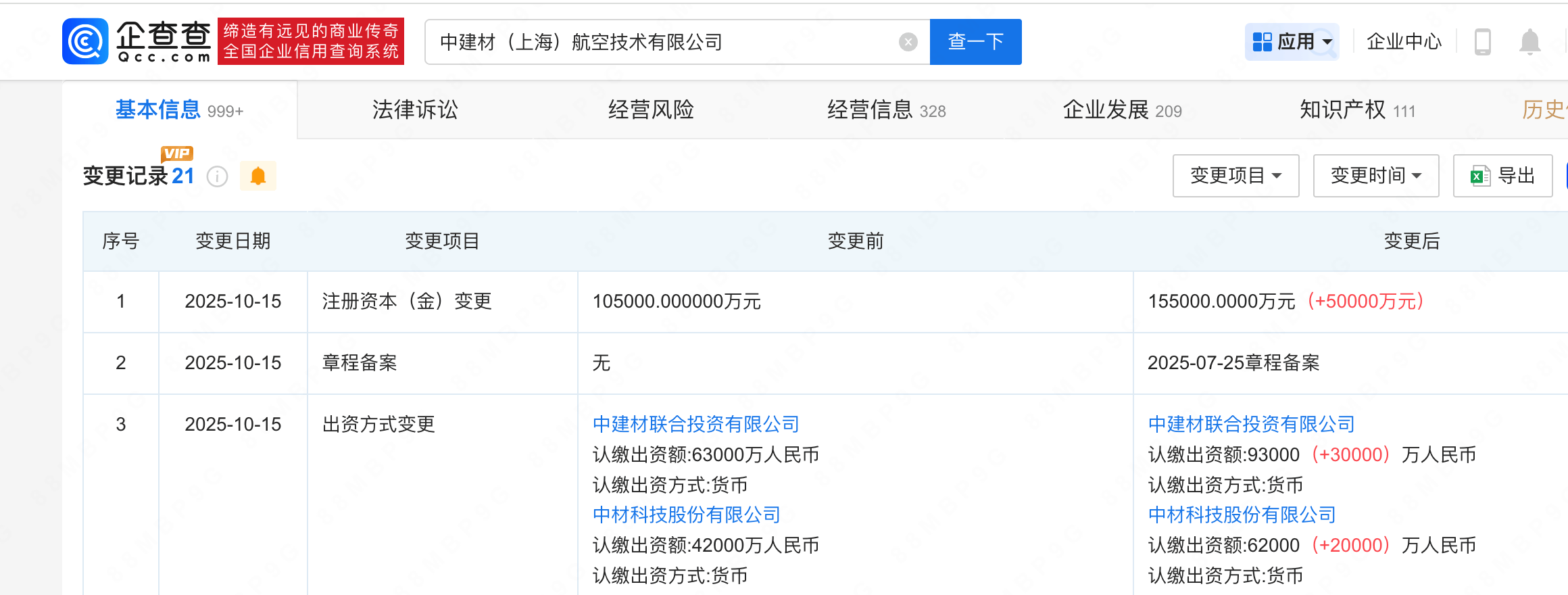Open the 应用 apps dropdown
This screenshot has width=1568, height=595.
(1292, 42)
